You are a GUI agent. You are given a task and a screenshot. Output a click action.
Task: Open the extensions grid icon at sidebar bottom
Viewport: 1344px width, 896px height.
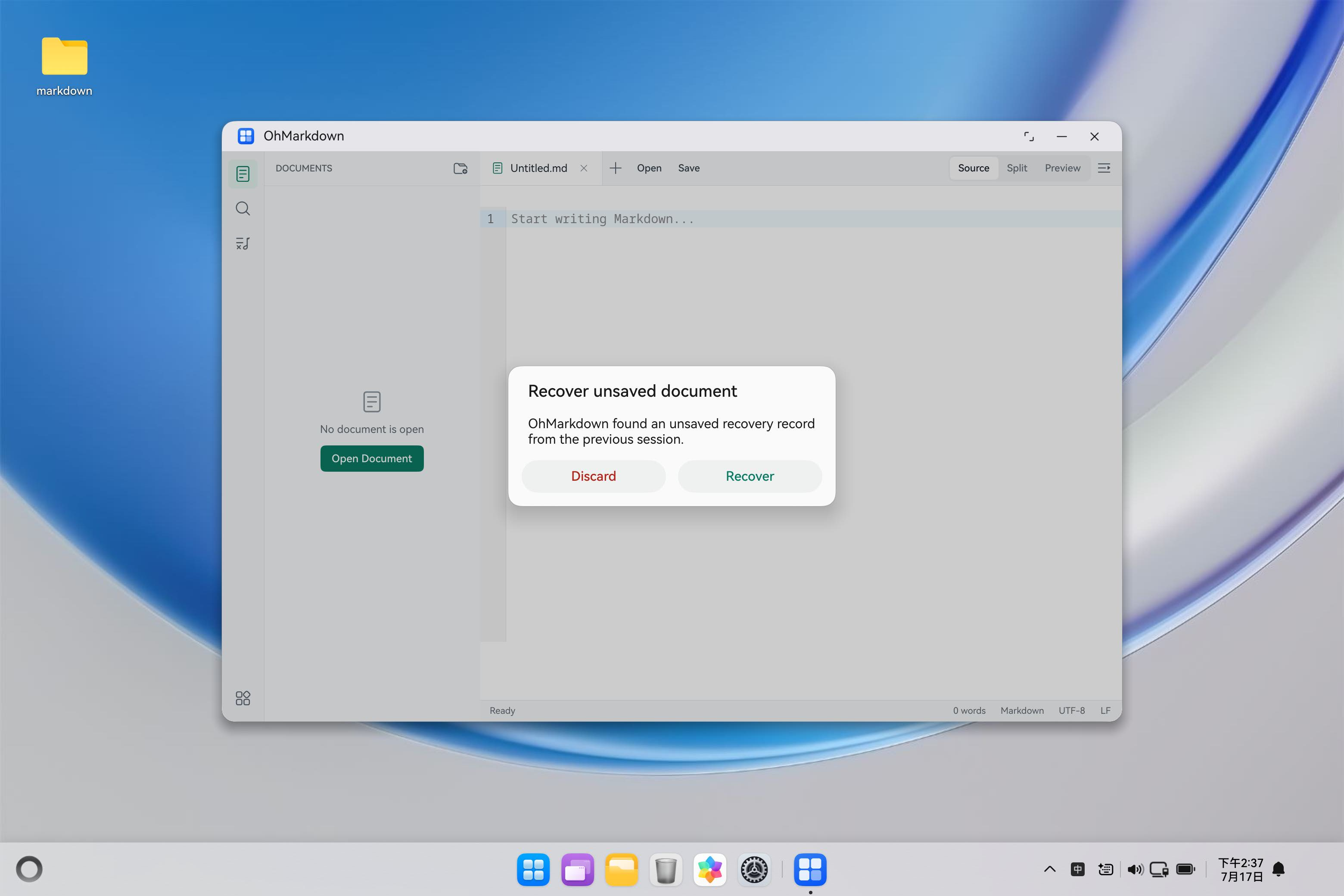point(243,698)
